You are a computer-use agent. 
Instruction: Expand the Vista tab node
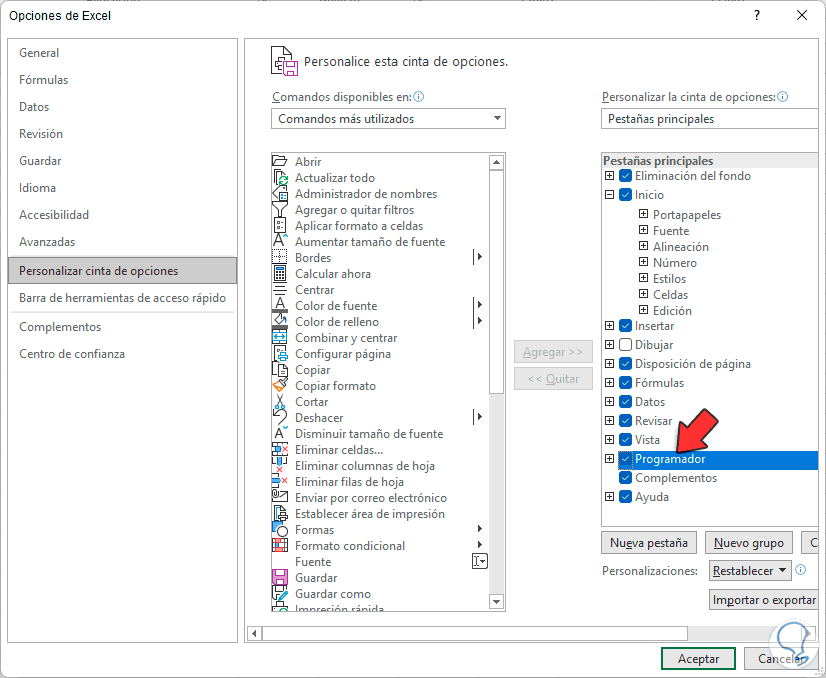tap(609, 440)
